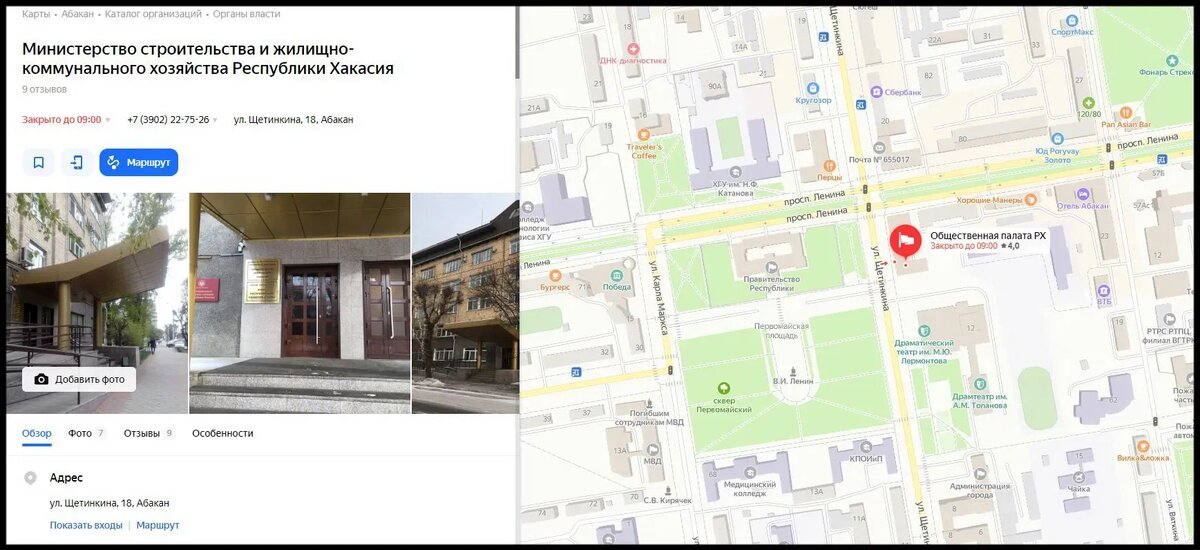Viewport: 1200px width, 550px height.
Task: Click the ВТБ bank icon
Action: [1104, 290]
